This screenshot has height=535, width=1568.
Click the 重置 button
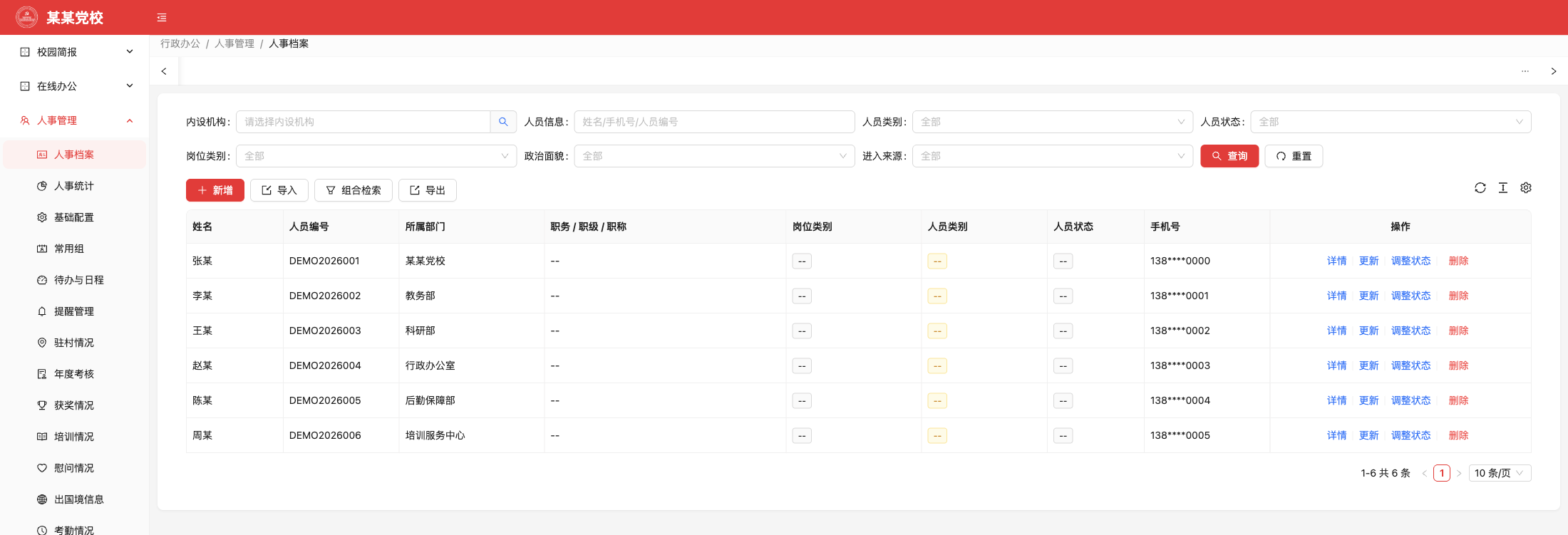click(x=1294, y=156)
